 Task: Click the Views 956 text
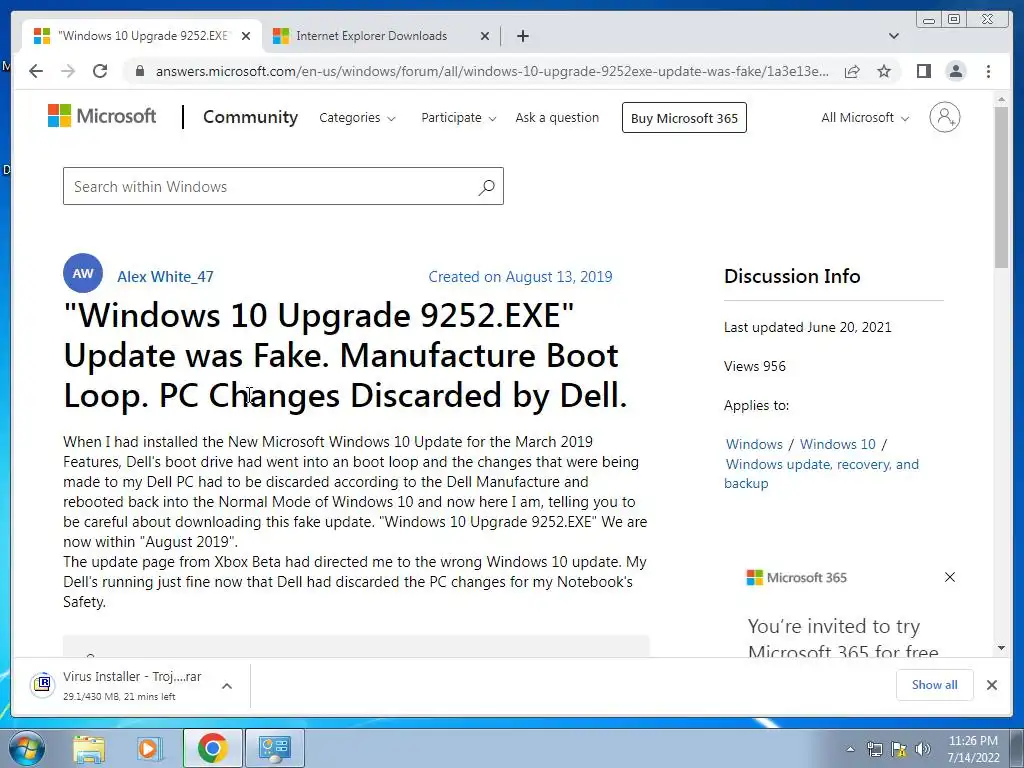(754, 366)
